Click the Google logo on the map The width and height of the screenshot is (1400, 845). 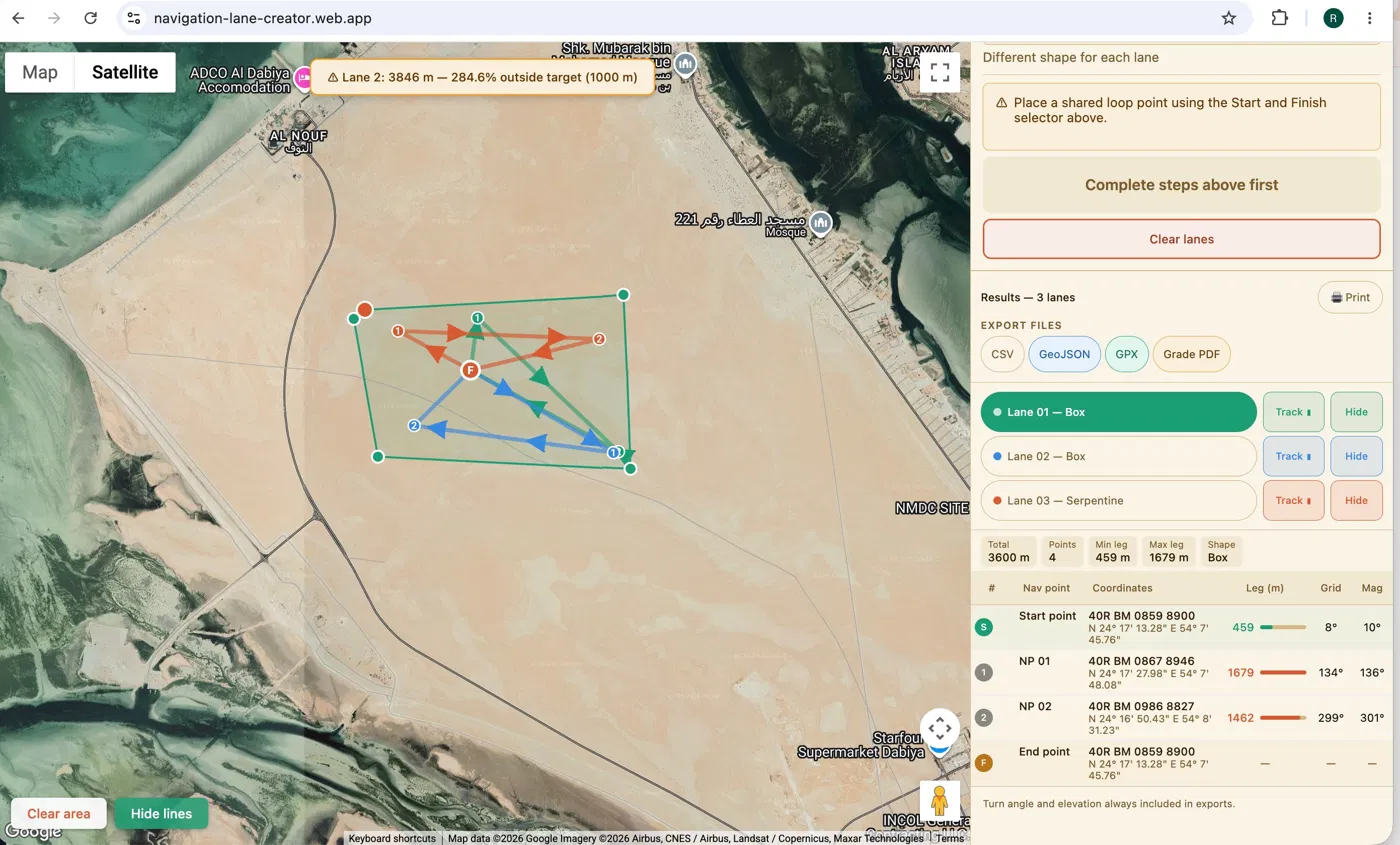point(32,832)
